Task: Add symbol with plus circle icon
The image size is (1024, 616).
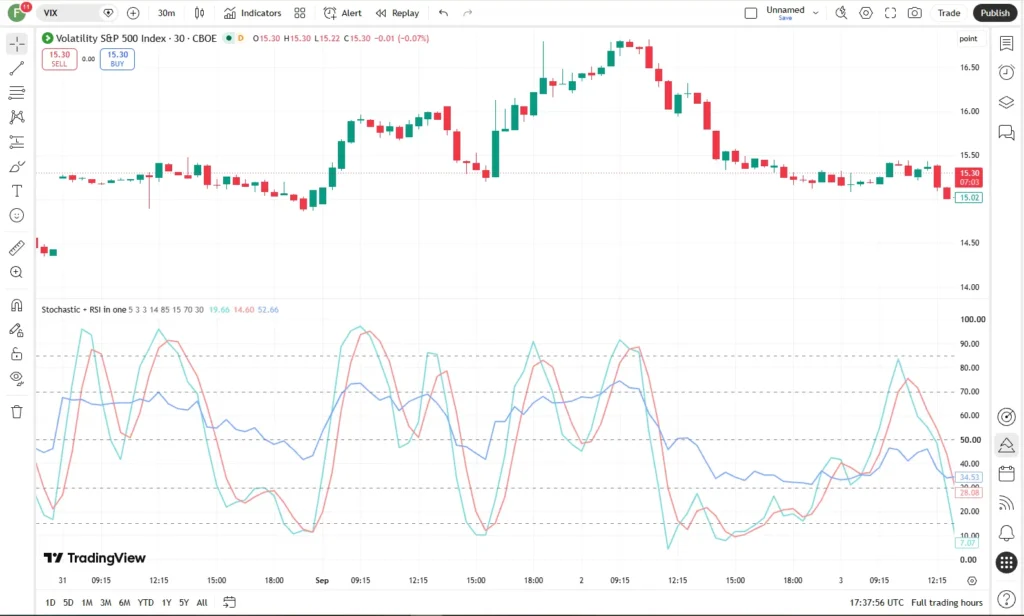Action: [133, 12]
